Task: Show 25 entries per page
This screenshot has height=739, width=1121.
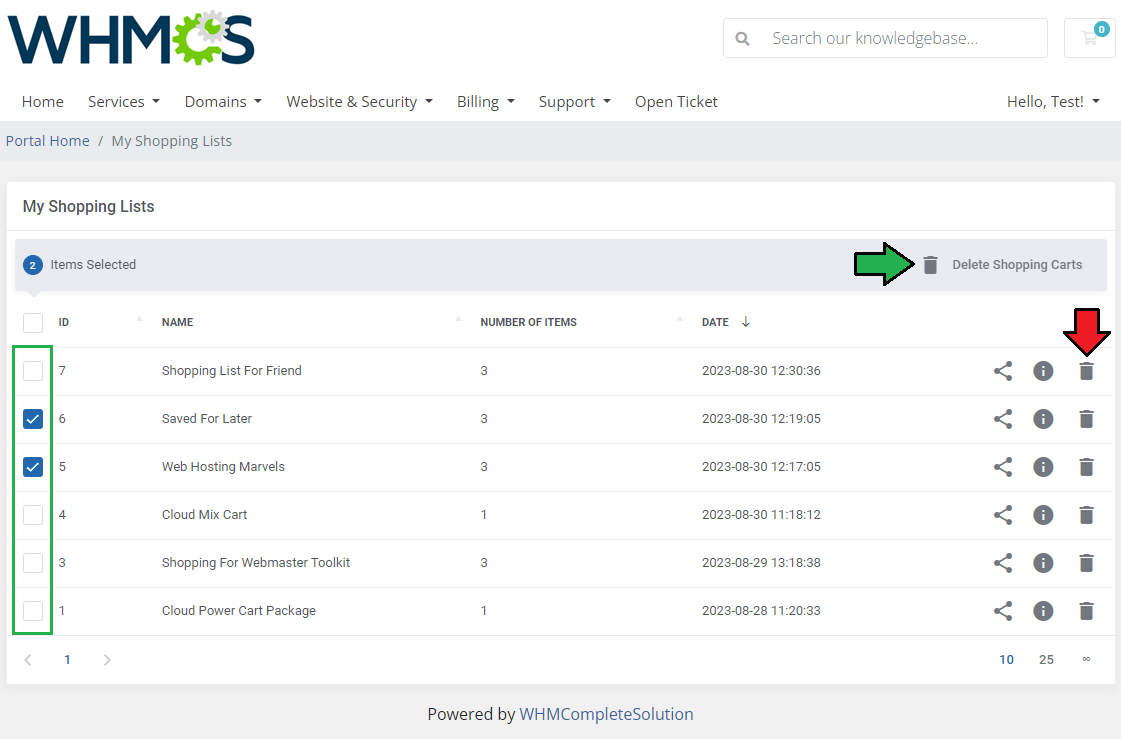Action: pyautogui.click(x=1046, y=660)
